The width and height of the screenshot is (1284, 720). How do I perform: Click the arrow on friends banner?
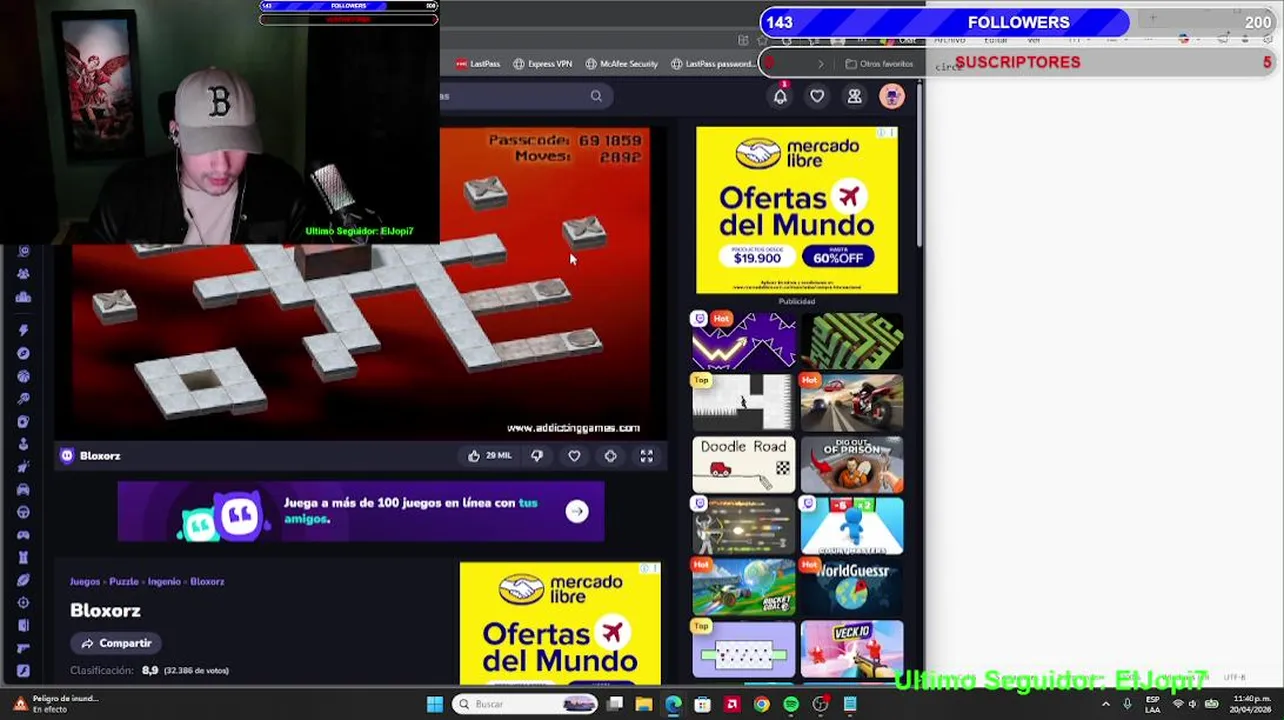tap(577, 511)
